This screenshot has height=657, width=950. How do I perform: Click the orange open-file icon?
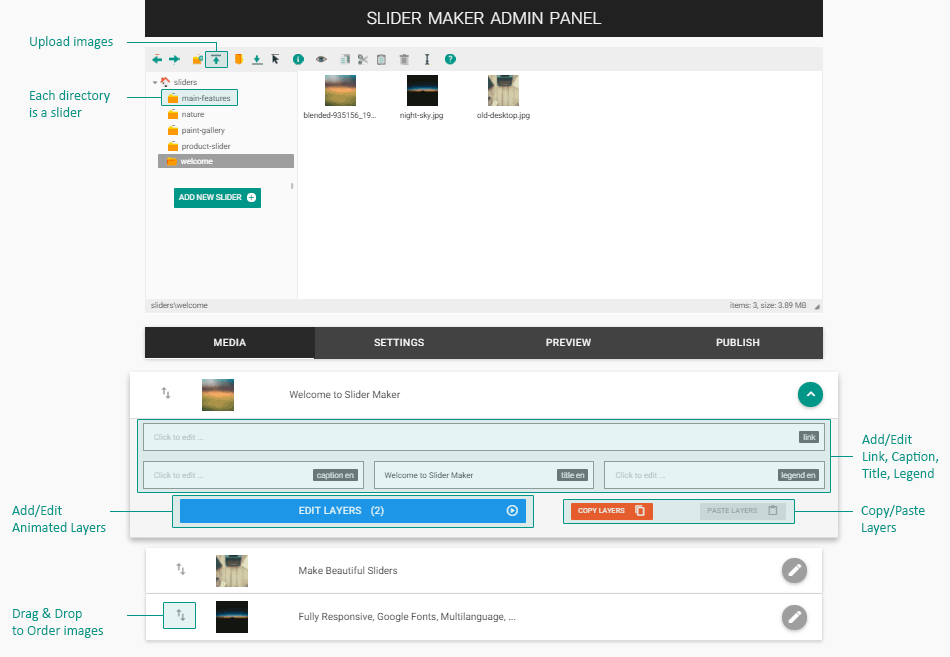(x=239, y=59)
